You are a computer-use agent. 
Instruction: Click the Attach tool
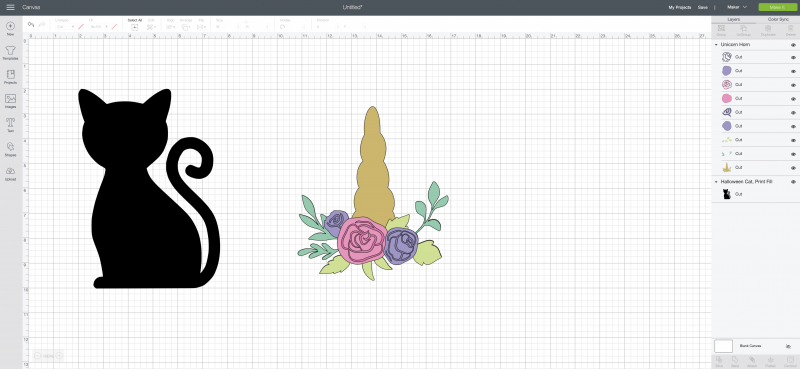pos(752,362)
